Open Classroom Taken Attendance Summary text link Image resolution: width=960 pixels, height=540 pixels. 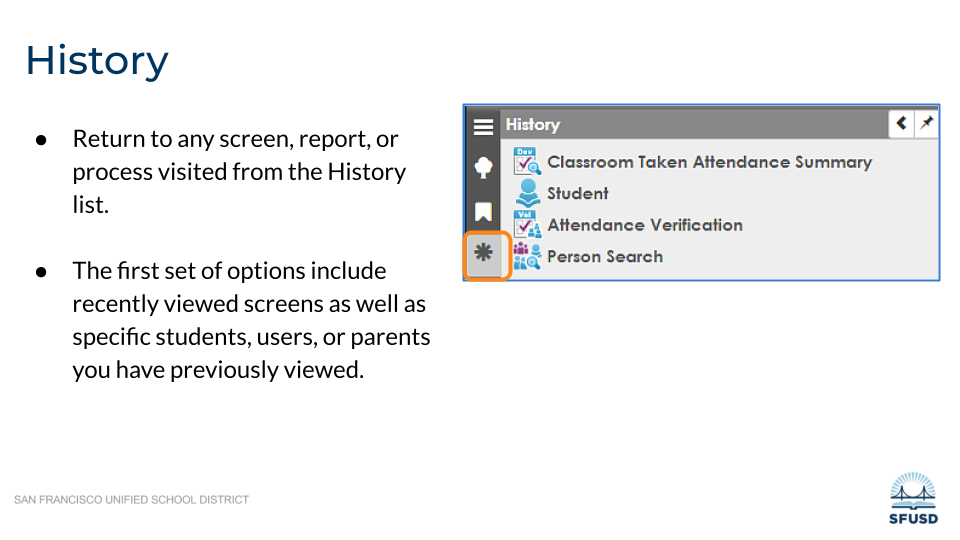click(709, 162)
